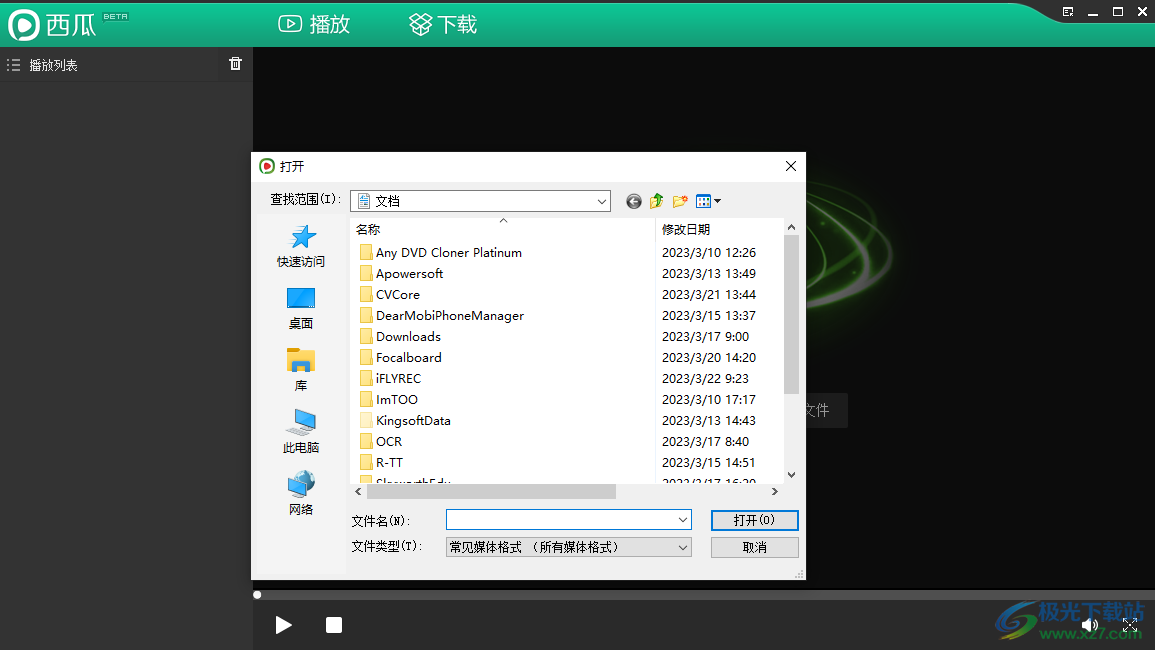Create a new folder
Image resolution: width=1155 pixels, height=650 pixels.
click(680, 200)
